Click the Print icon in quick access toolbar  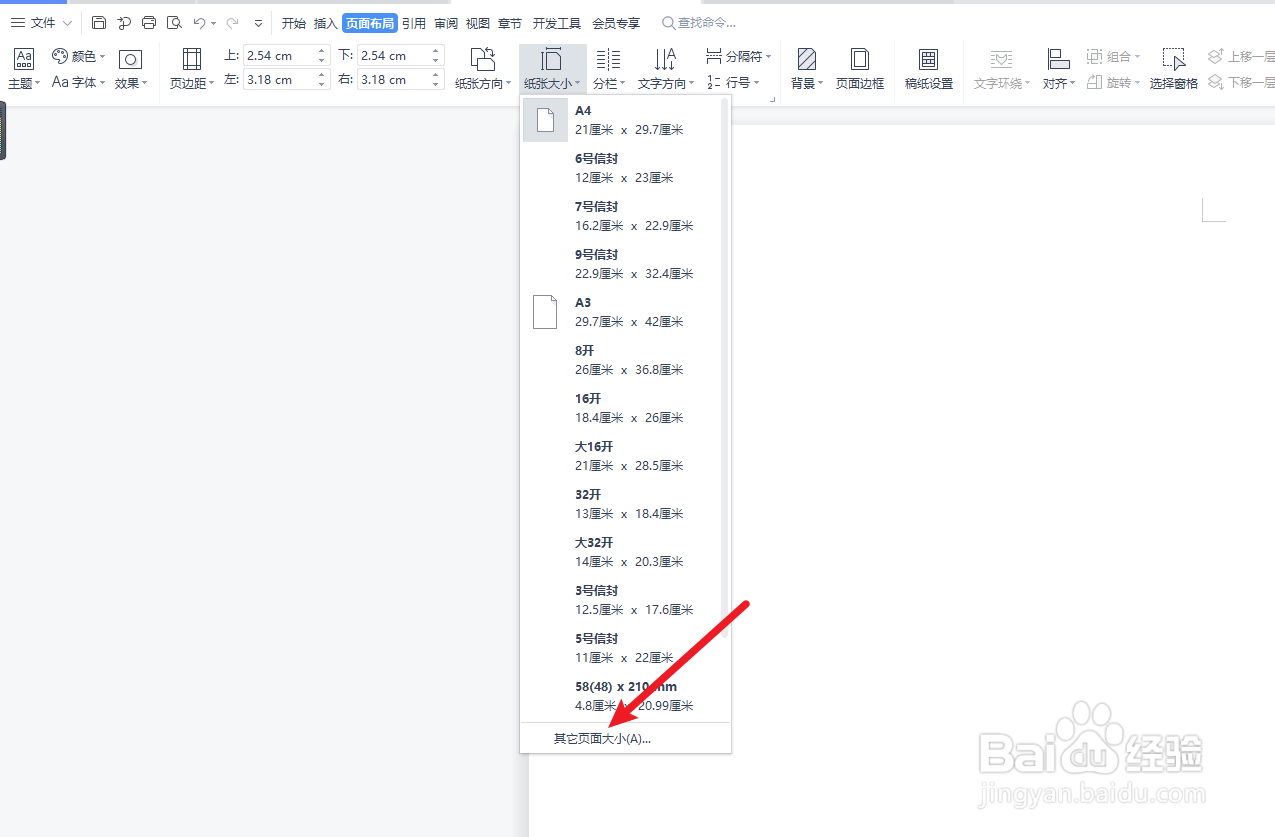point(149,22)
